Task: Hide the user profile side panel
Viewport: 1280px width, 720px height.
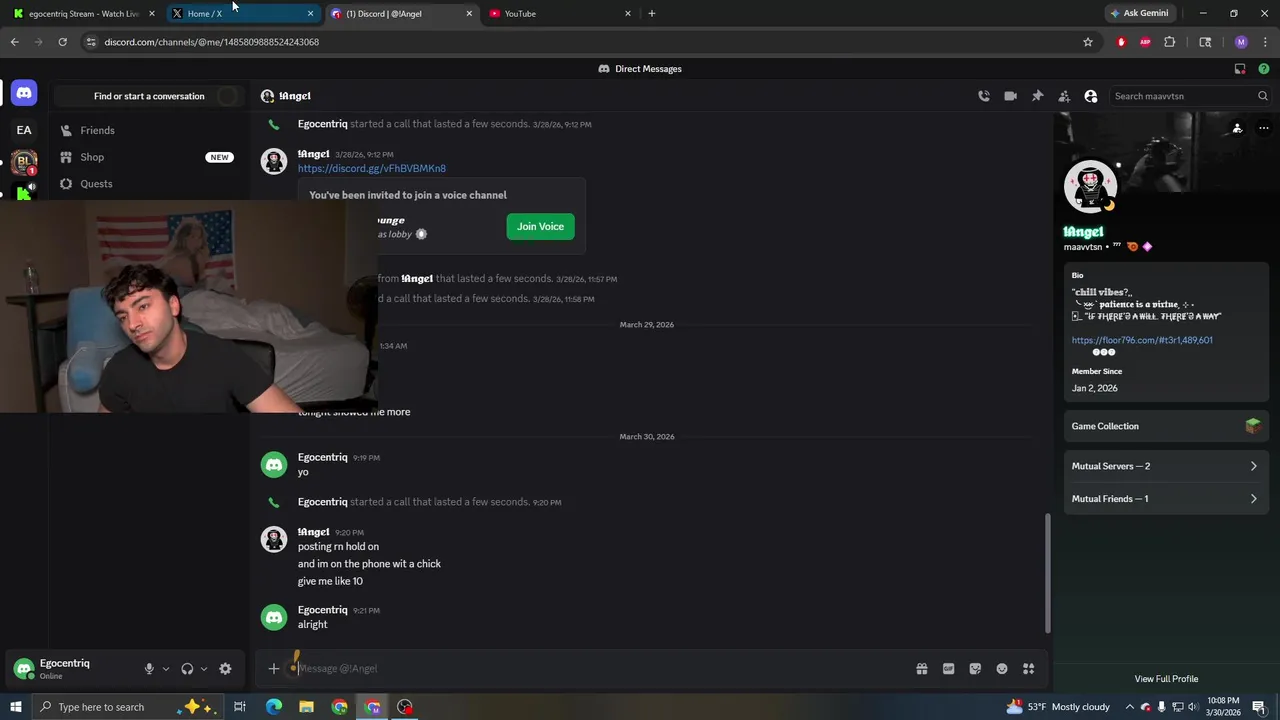Action: [x=1091, y=96]
